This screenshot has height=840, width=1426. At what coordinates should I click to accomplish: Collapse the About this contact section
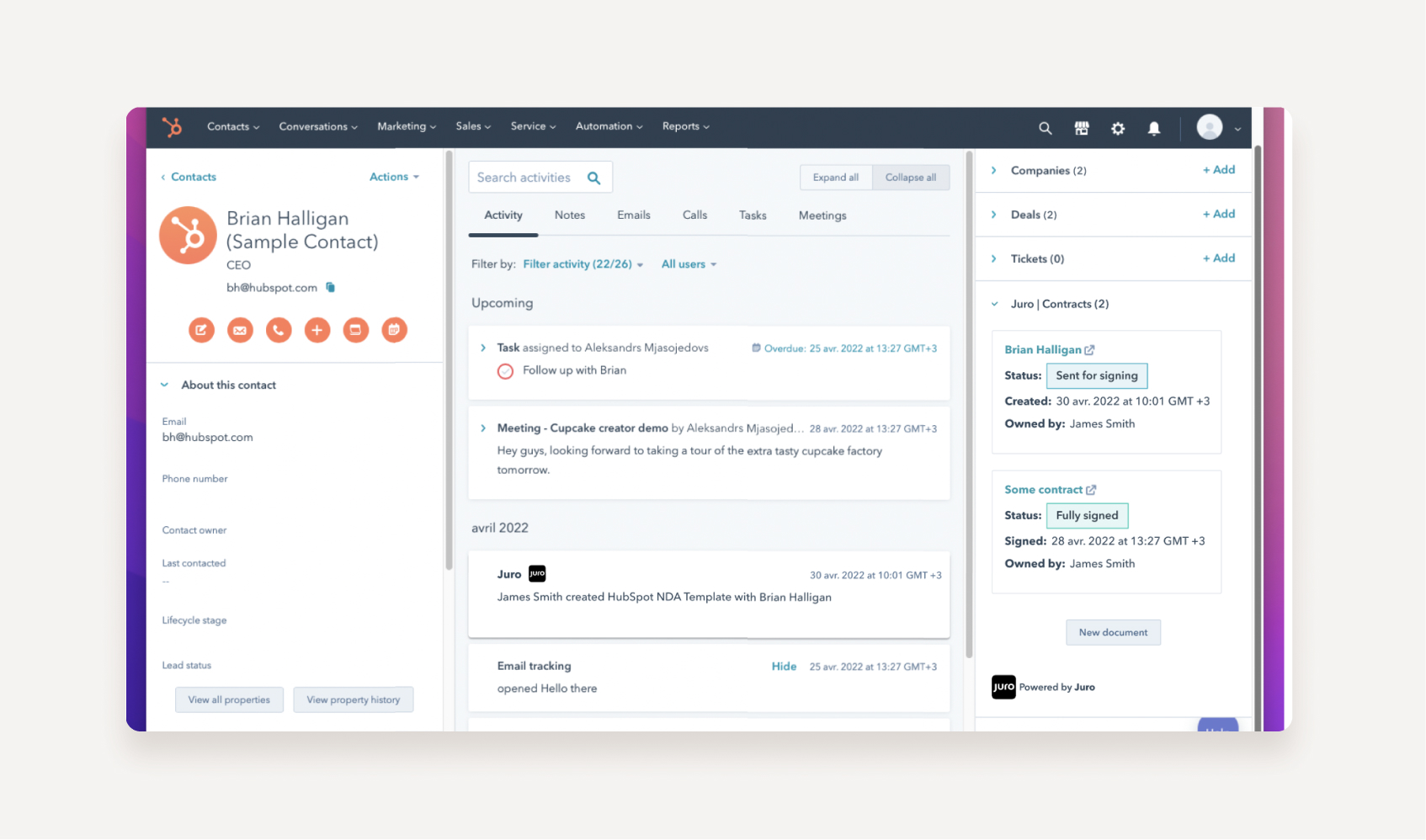click(163, 385)
